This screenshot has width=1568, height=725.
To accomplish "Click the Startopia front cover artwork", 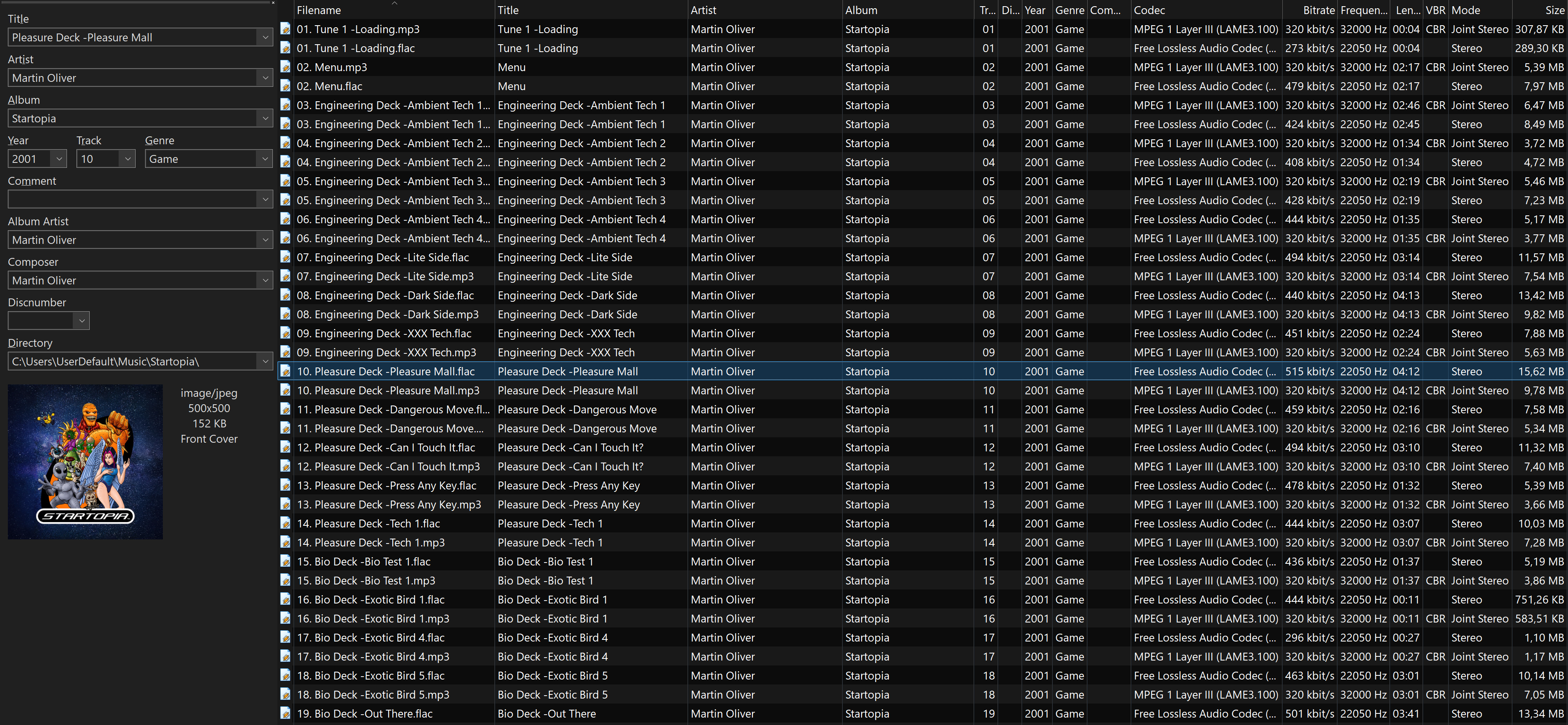I will [85, 461].
